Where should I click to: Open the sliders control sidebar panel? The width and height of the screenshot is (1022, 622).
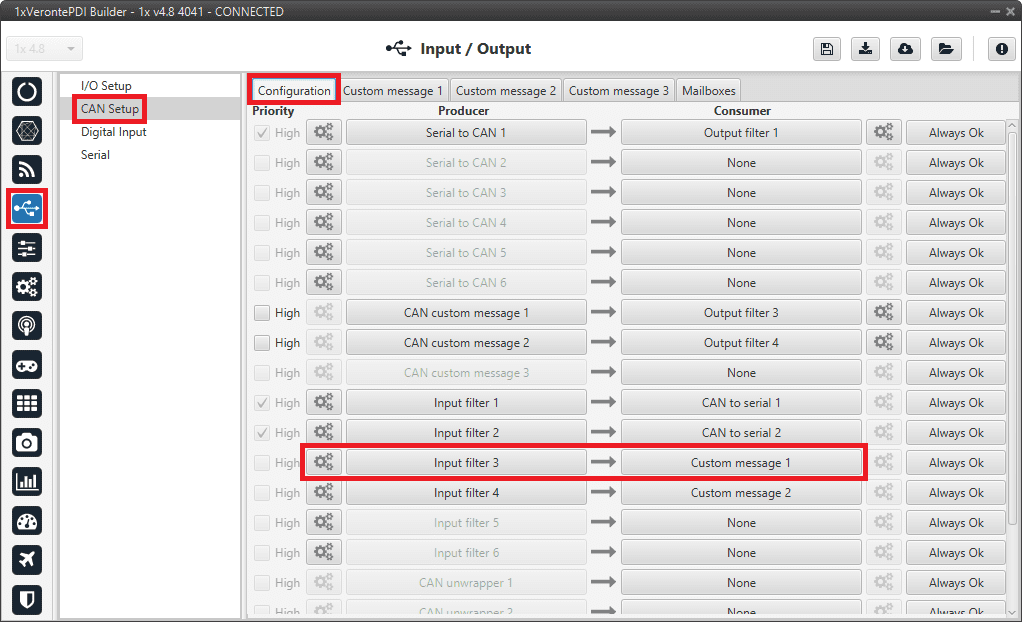[27, 248]
